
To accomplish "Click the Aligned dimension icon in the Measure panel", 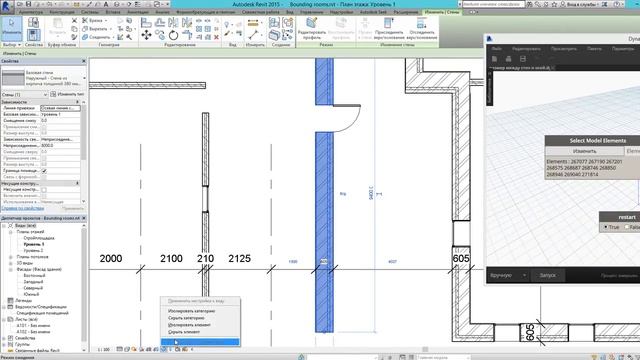I will pos(253,36).
